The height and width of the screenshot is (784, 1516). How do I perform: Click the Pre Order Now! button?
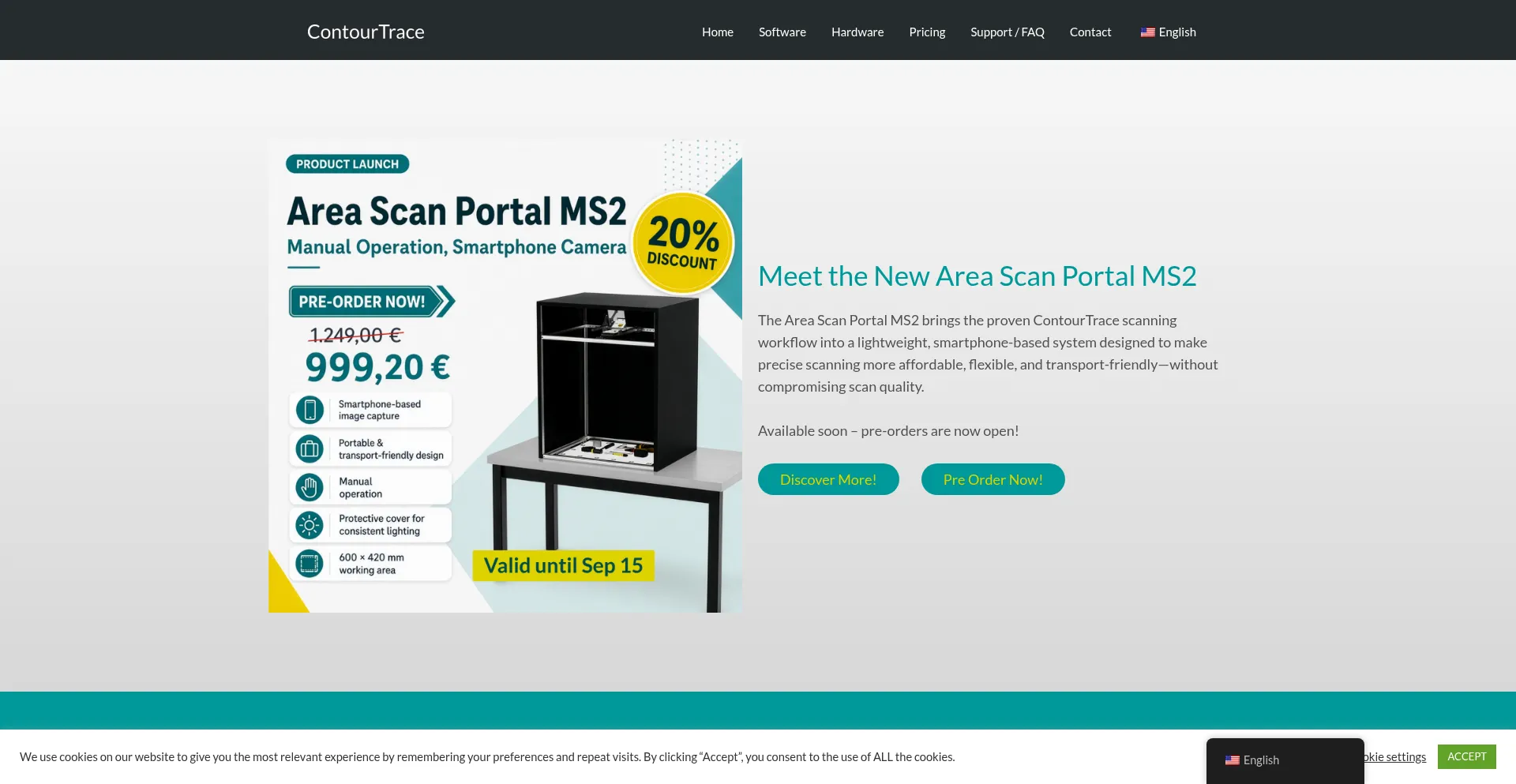point(993,479)
